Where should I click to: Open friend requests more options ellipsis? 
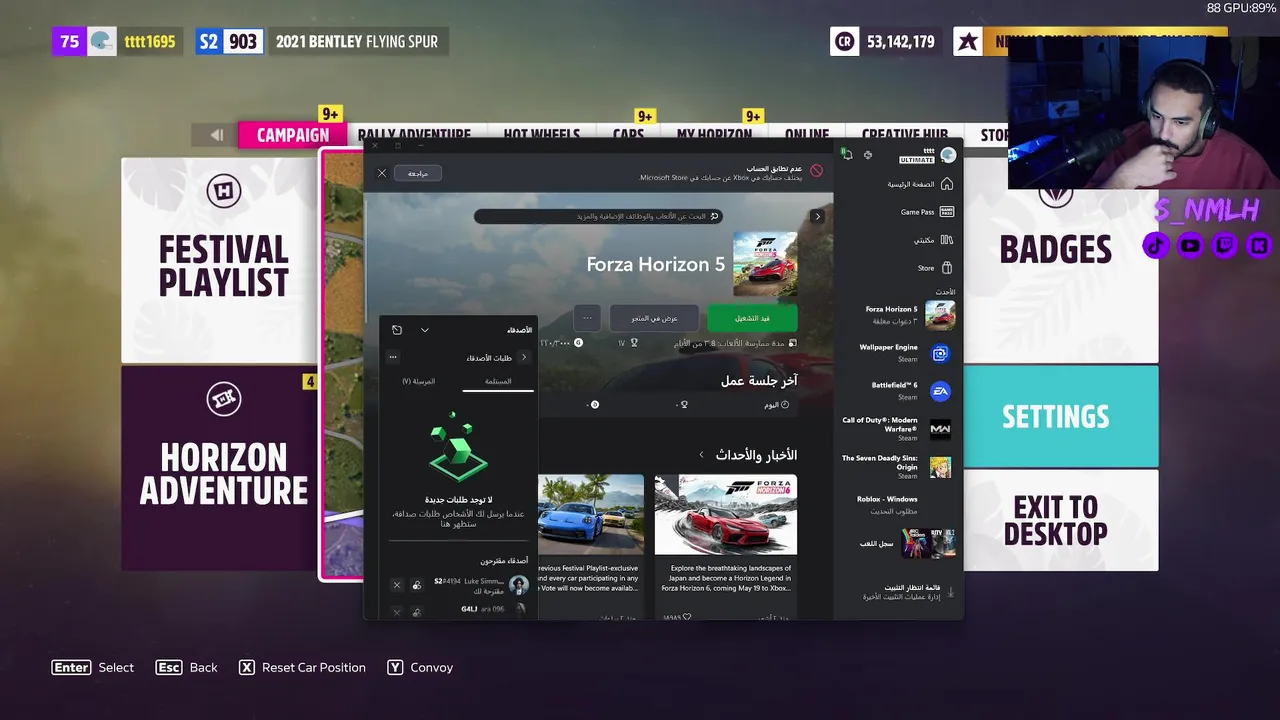click(x=393, y=357)
